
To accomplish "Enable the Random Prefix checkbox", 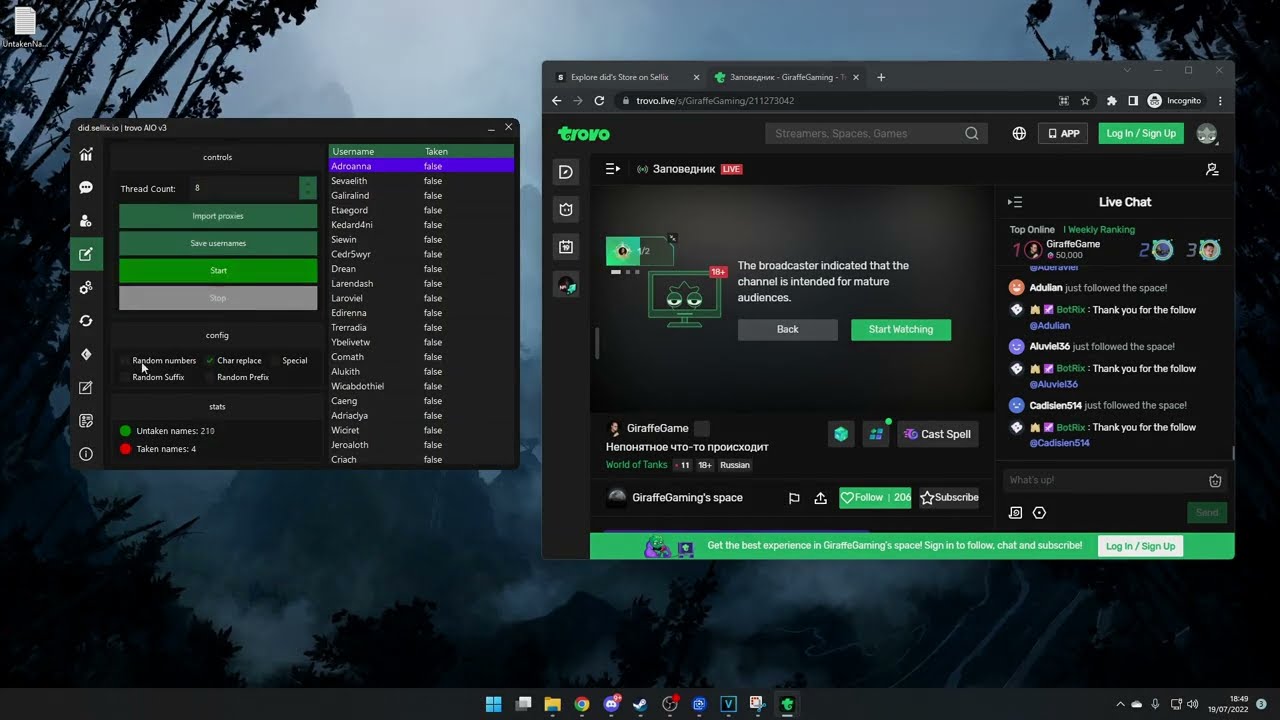I will (210, 378).
